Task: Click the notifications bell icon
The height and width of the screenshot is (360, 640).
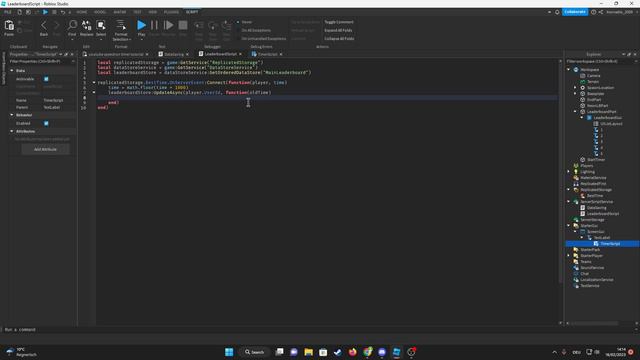Action: pyautogui.click(x=557, y=12)
